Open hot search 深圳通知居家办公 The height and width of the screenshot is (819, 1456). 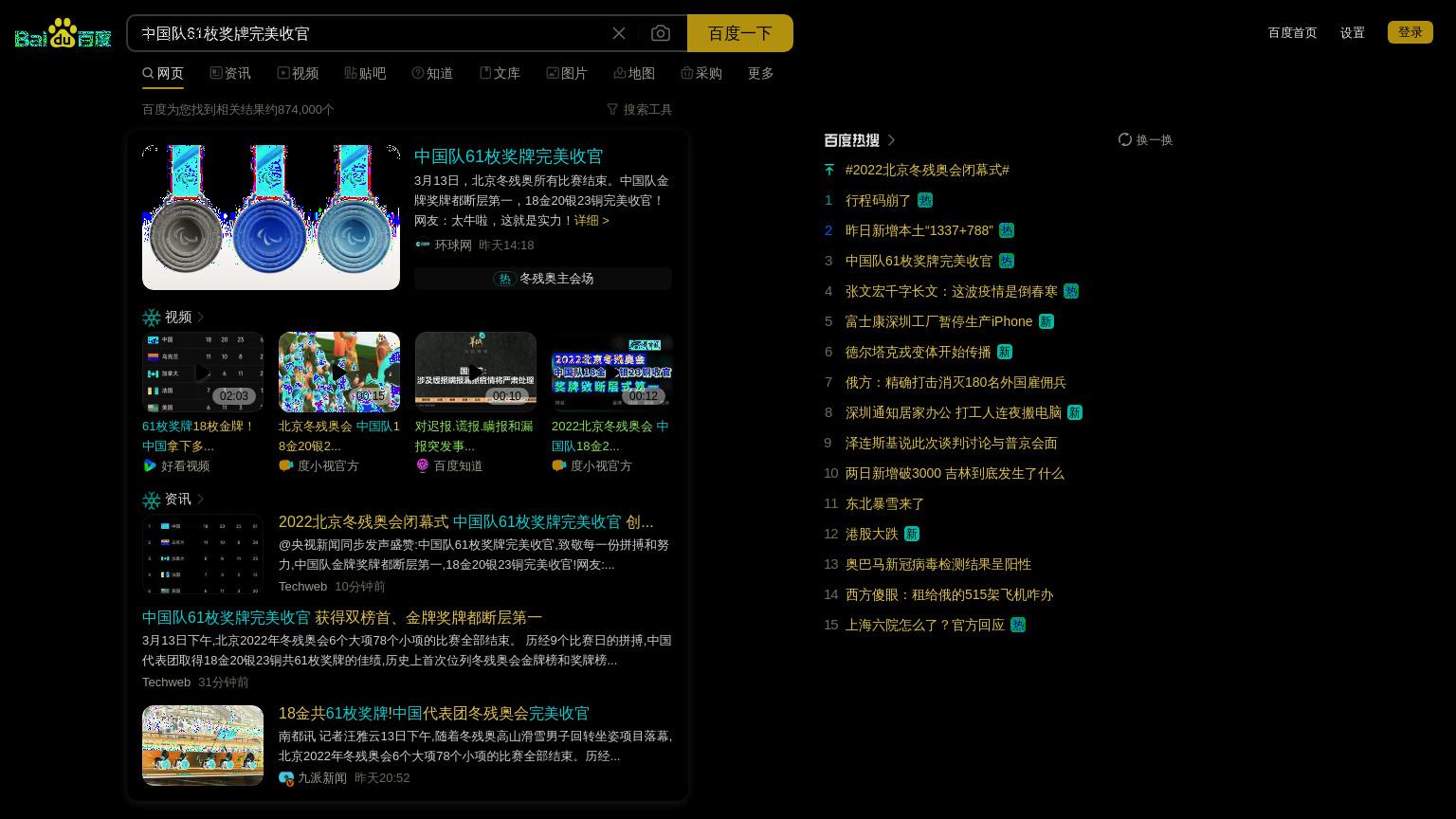pos(954,412)
